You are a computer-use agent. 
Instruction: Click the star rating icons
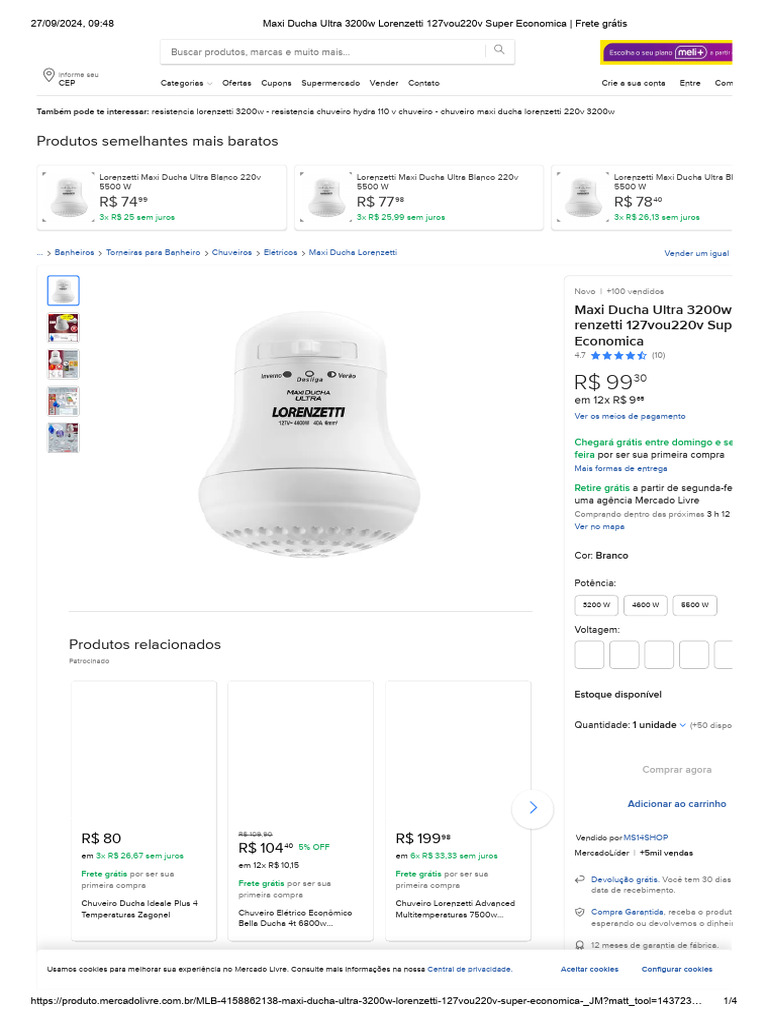tap(618, 355)
